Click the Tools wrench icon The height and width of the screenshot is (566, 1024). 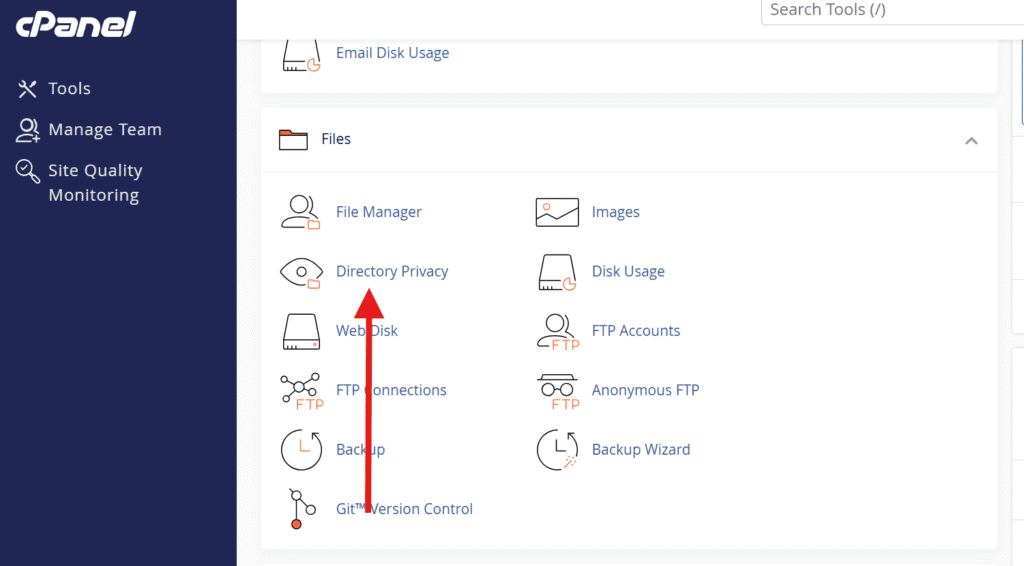(27, 89)
